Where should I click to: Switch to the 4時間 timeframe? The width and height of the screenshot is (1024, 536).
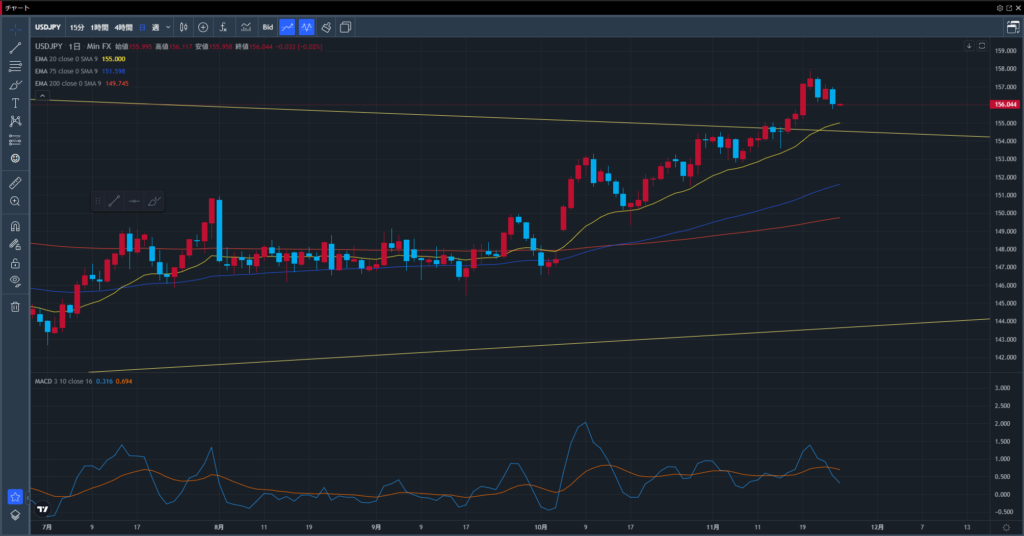pos(124,27)
